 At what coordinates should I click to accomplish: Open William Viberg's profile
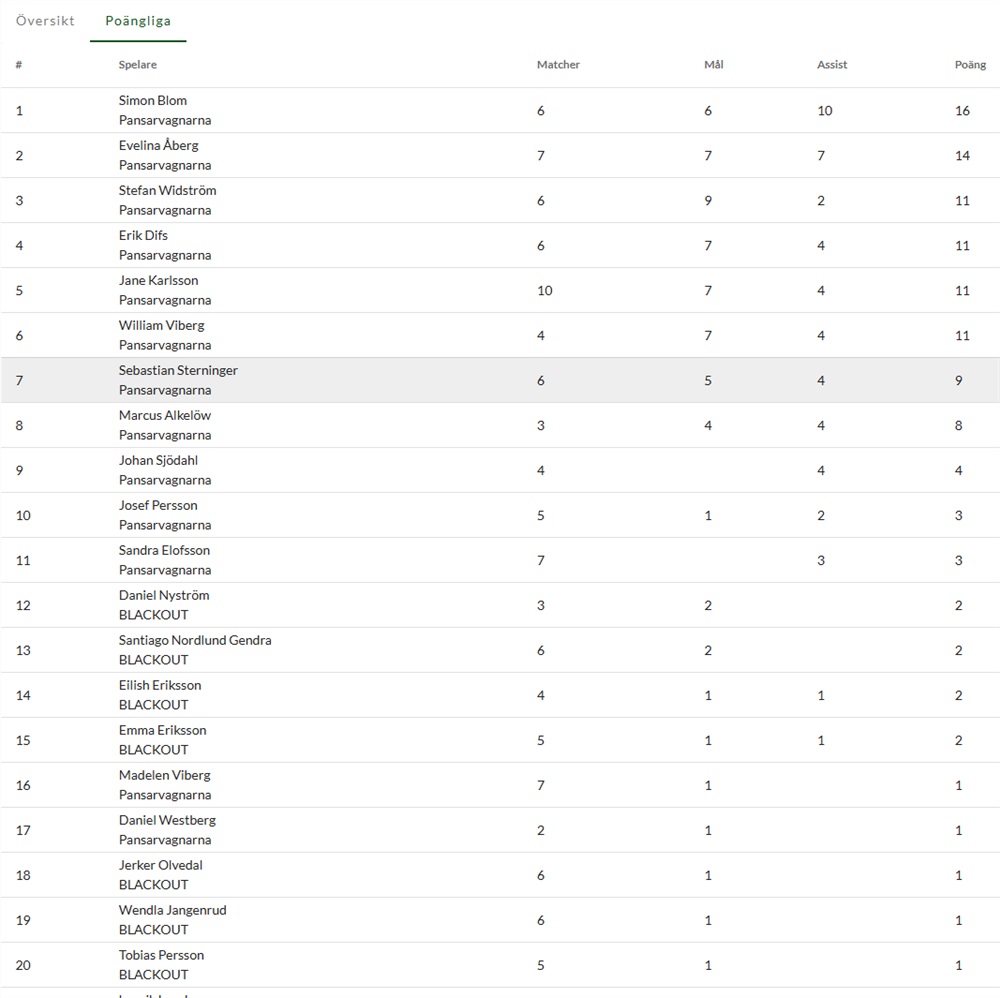pyautogui.click(x=161, y=325)
